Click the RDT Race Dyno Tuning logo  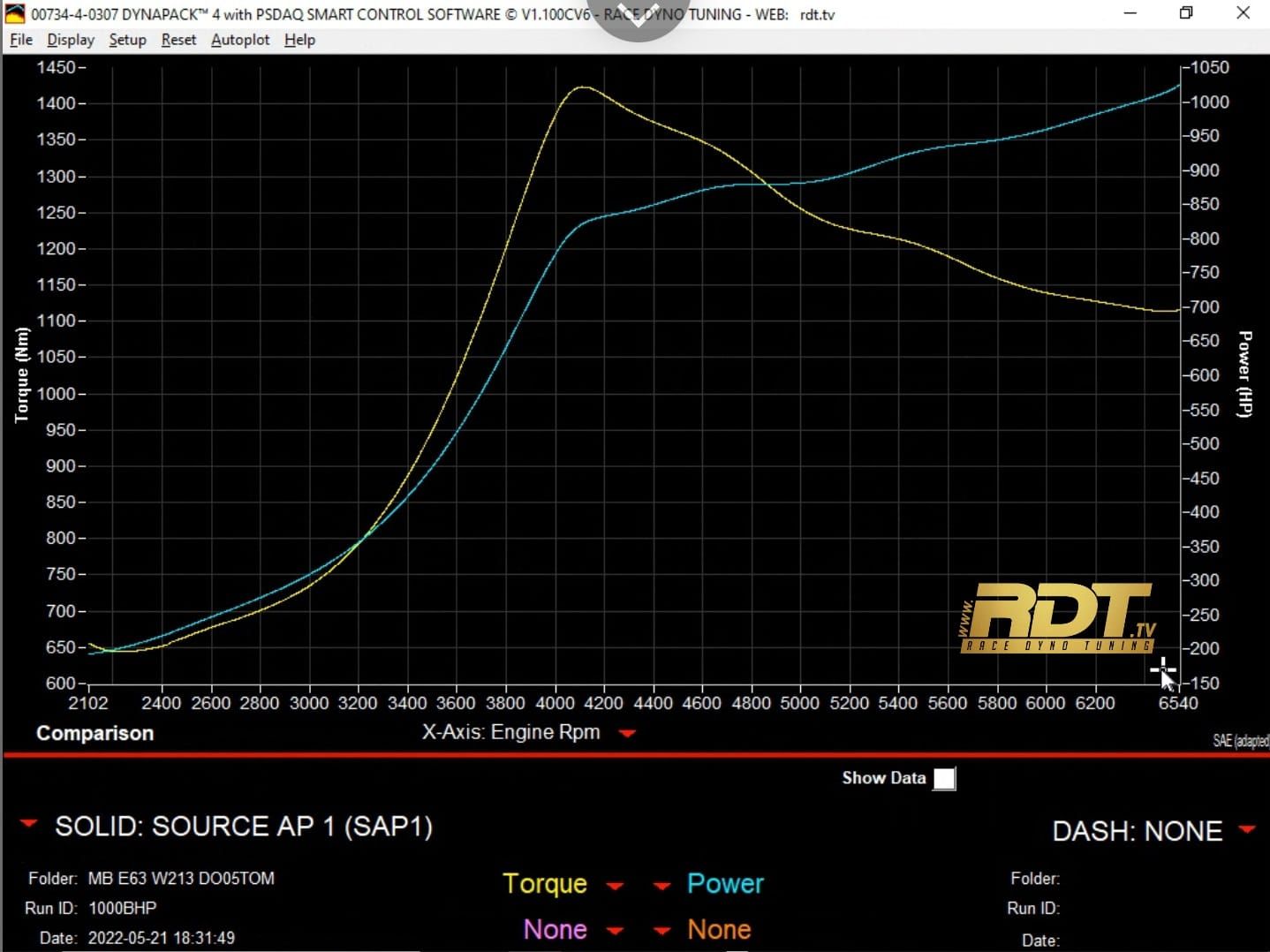(x=1057, y=617)
